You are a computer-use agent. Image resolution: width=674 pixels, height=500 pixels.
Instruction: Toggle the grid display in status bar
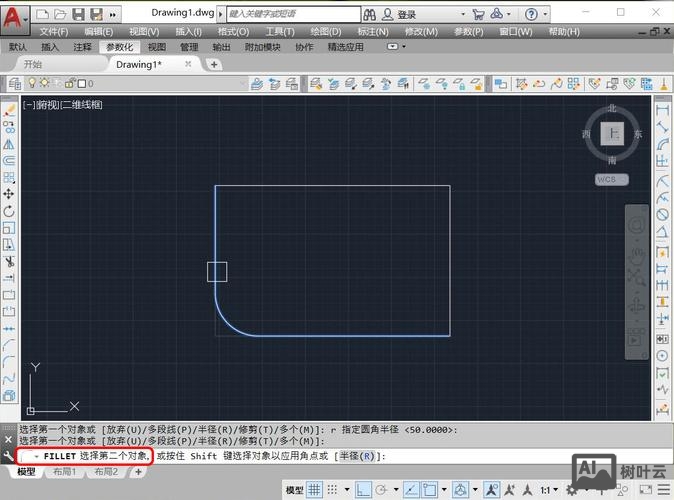(315, 490)
